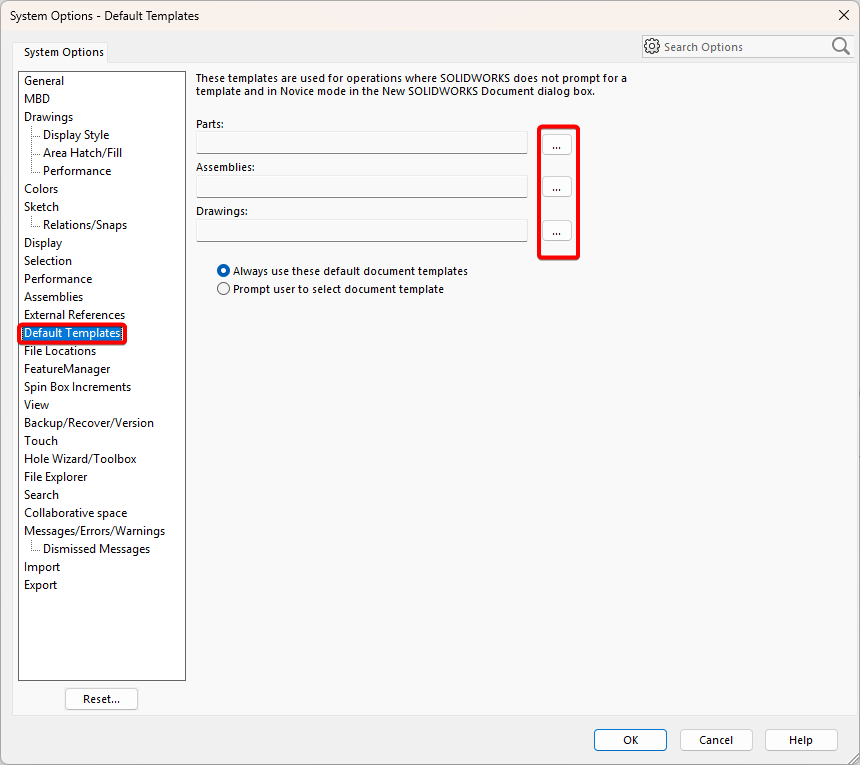Open Dismissed Messages subcategory
The width and height of the screenshot is (860, 765).
tap(97, 549)
